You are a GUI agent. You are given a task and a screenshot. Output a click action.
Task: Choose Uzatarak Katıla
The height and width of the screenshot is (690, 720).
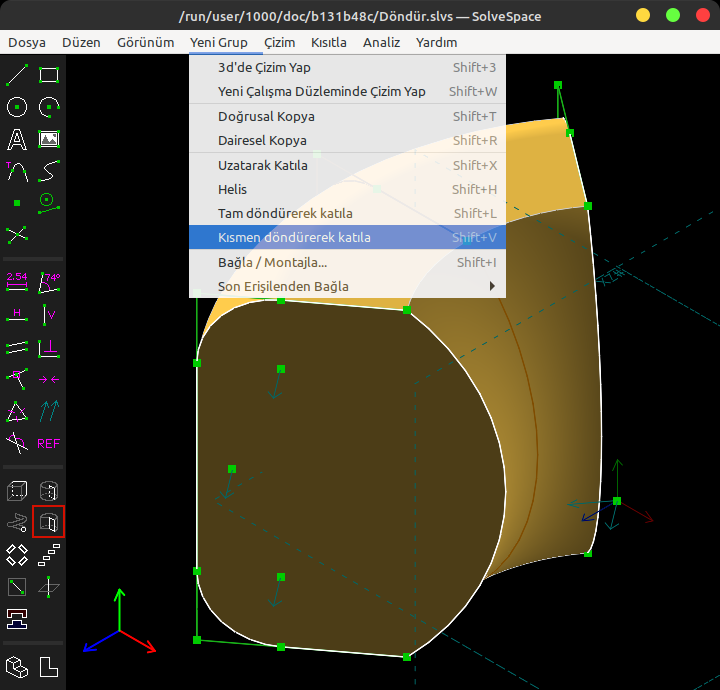pos(348,166)
